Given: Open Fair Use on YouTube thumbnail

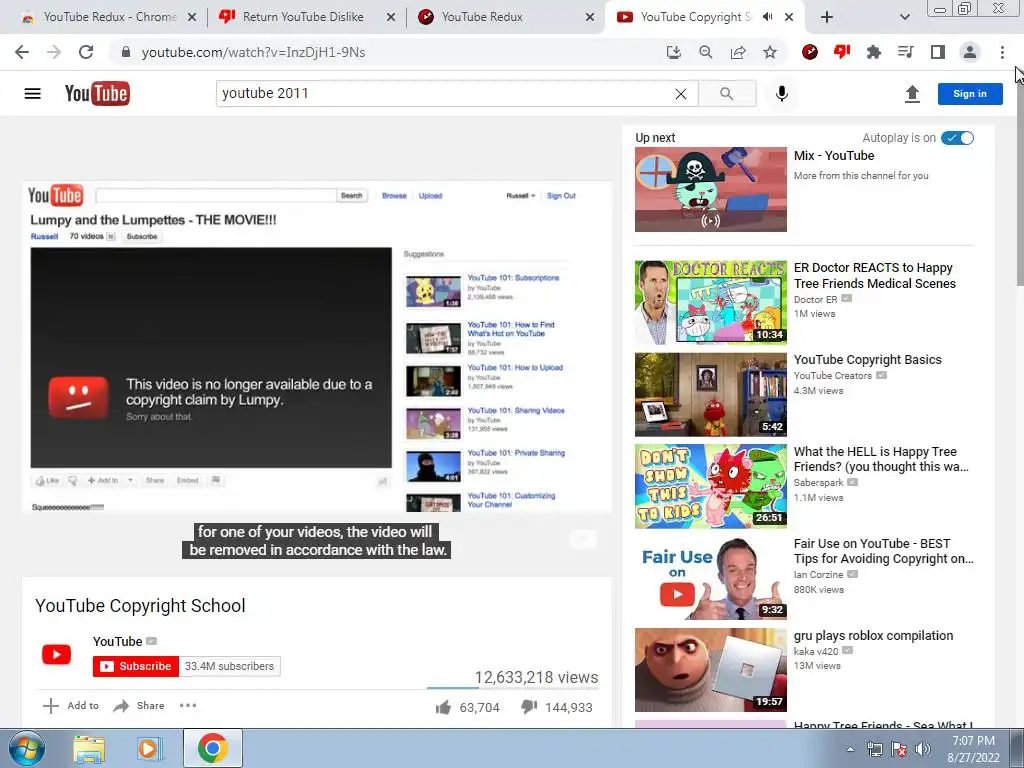Looking at the screenshot, I should [711, 579].
